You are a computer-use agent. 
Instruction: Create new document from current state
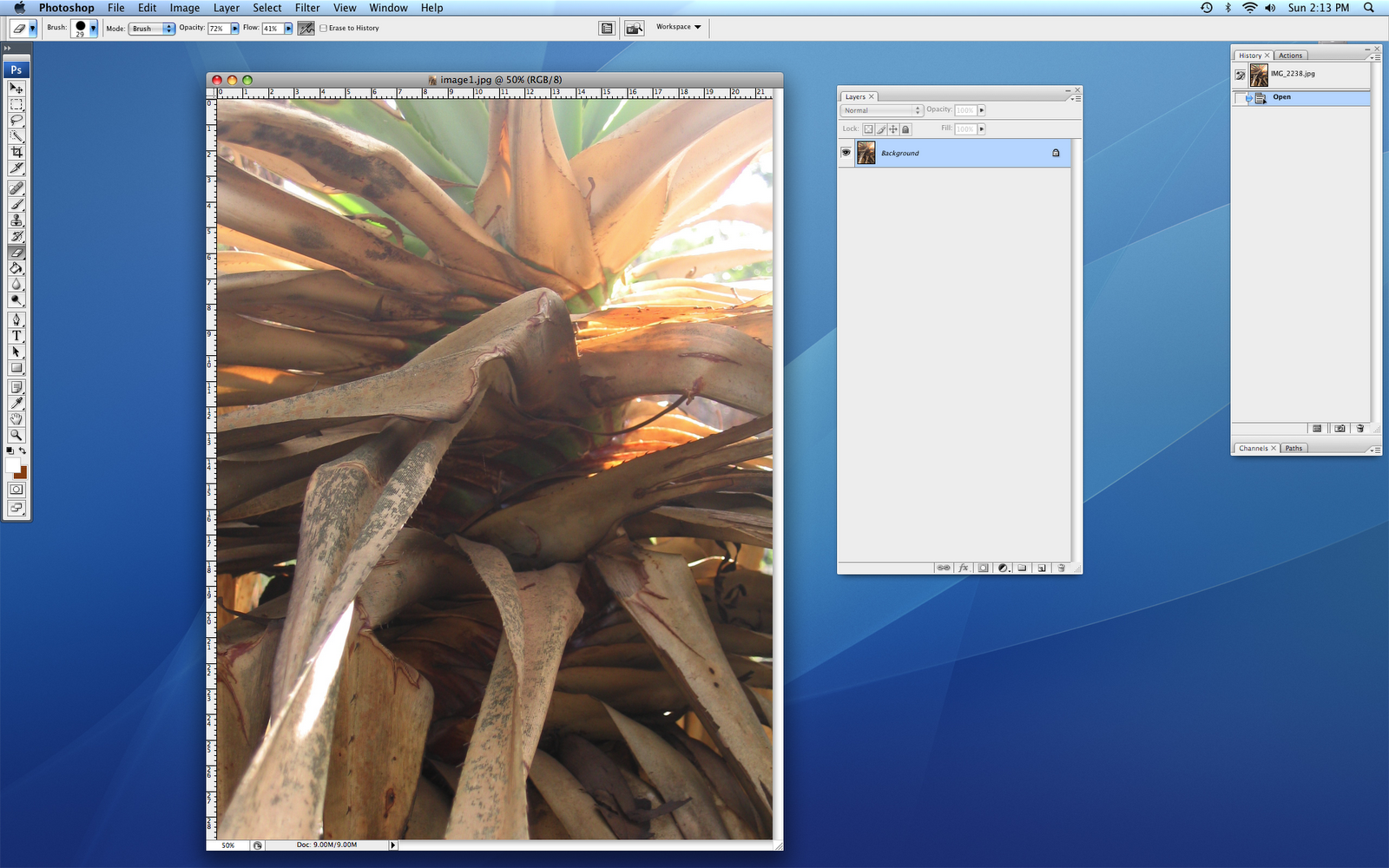[1317, 429]
